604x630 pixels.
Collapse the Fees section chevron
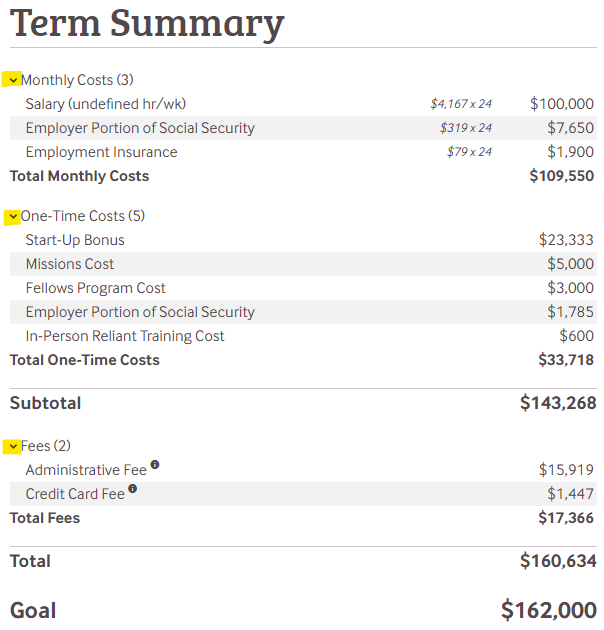coord(14,446)
